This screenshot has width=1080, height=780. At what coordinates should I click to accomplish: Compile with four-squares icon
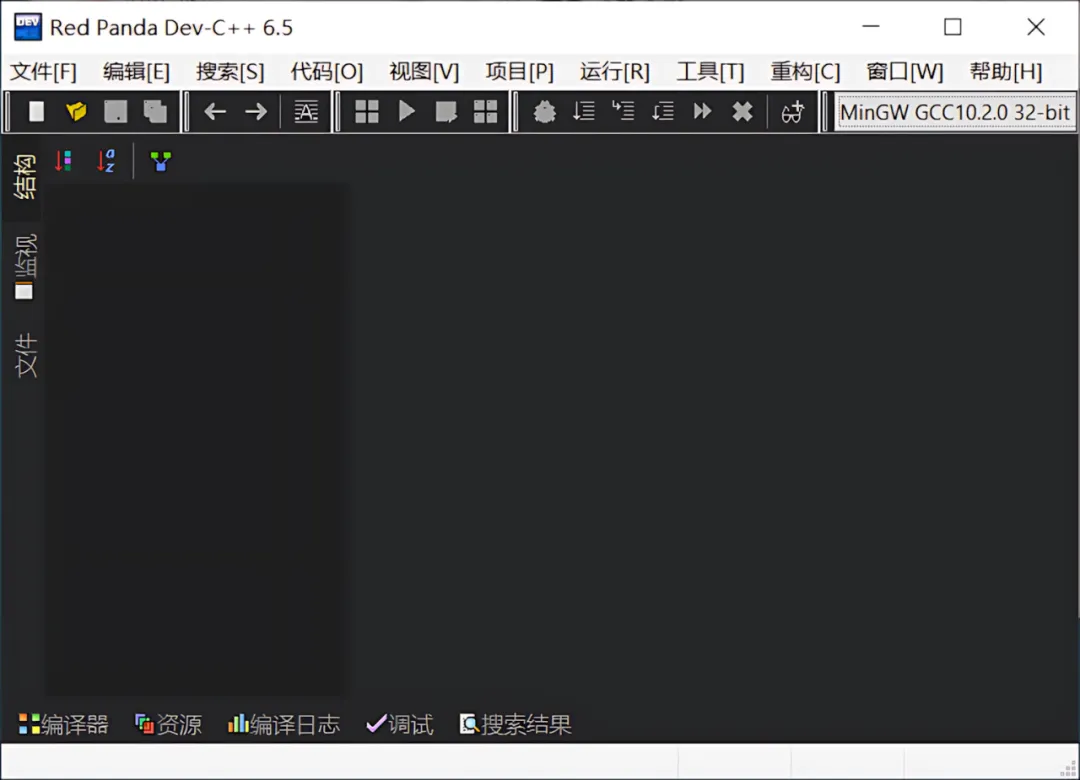[366, 112]
